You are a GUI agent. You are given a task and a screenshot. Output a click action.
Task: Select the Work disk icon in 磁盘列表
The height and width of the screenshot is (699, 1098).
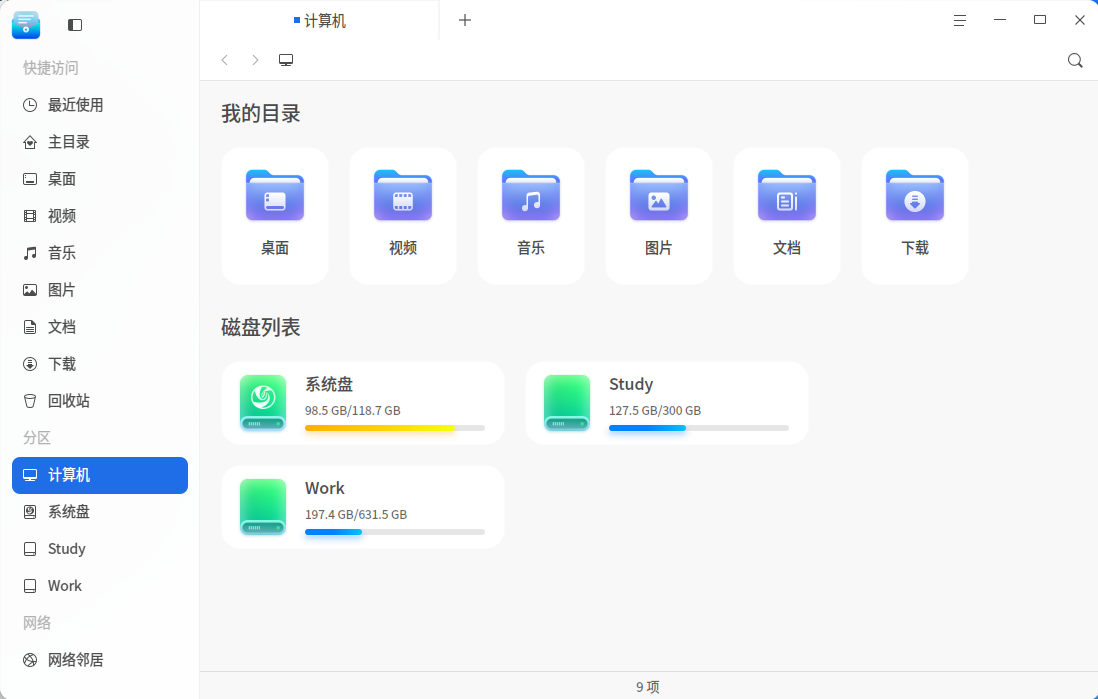263,507
